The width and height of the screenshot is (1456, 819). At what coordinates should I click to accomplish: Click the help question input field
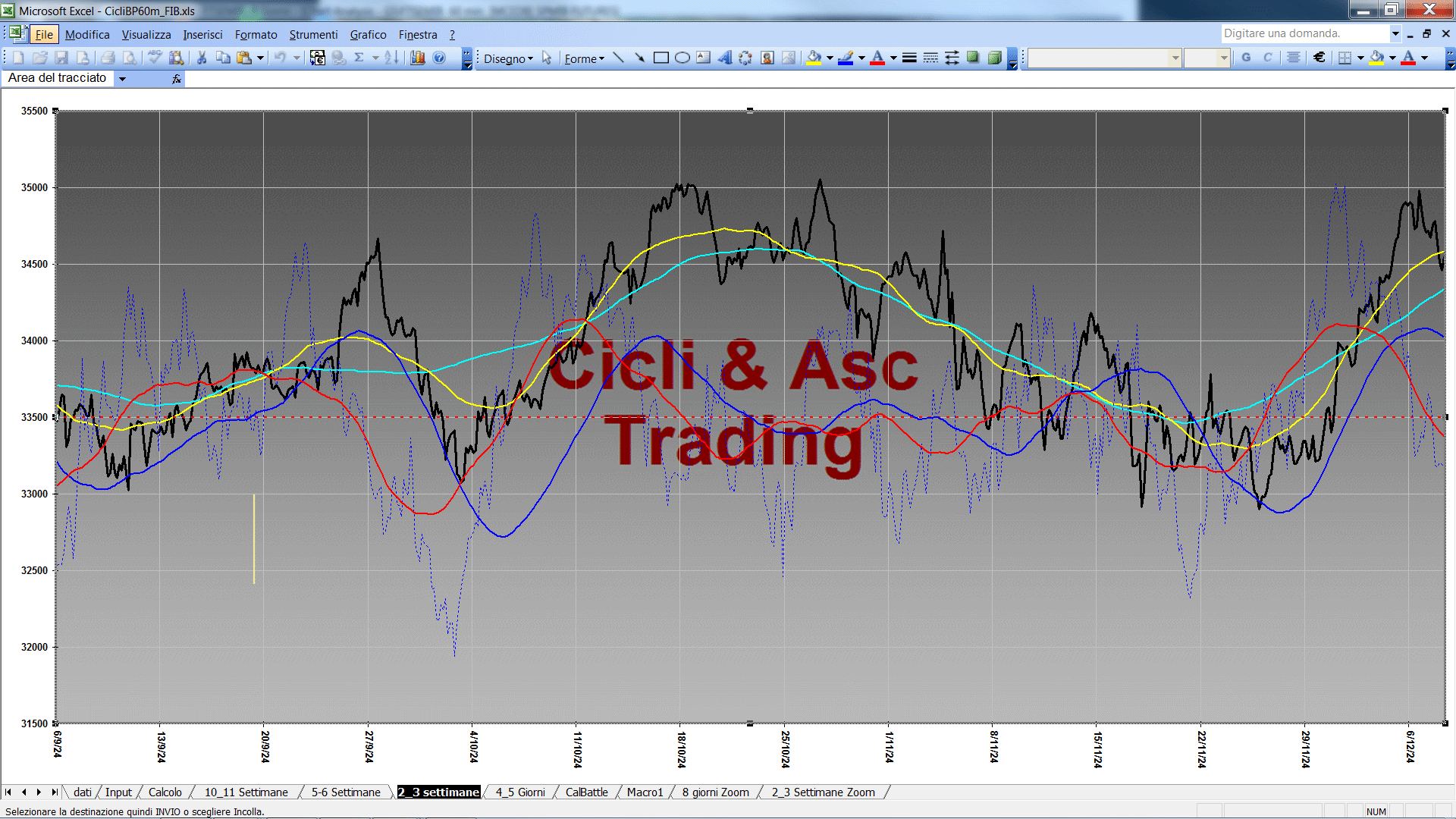coord(1304,33)
